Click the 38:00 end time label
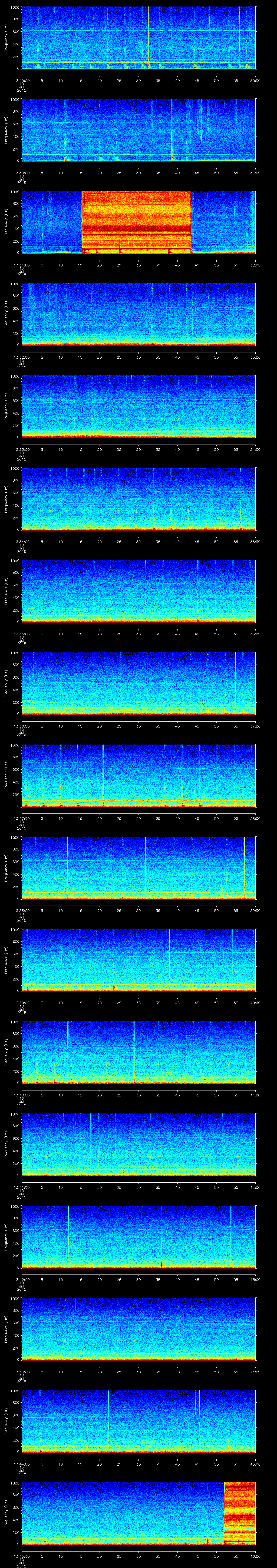 [x=255, y=818]
